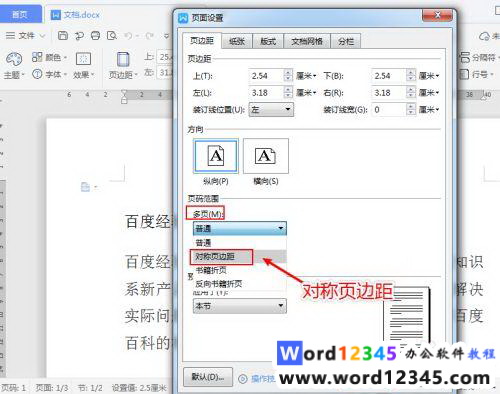Click the print icon in toolbar
Image resolution: width=500 pixels, height=394 pixels.
click(x=95, y=35)
